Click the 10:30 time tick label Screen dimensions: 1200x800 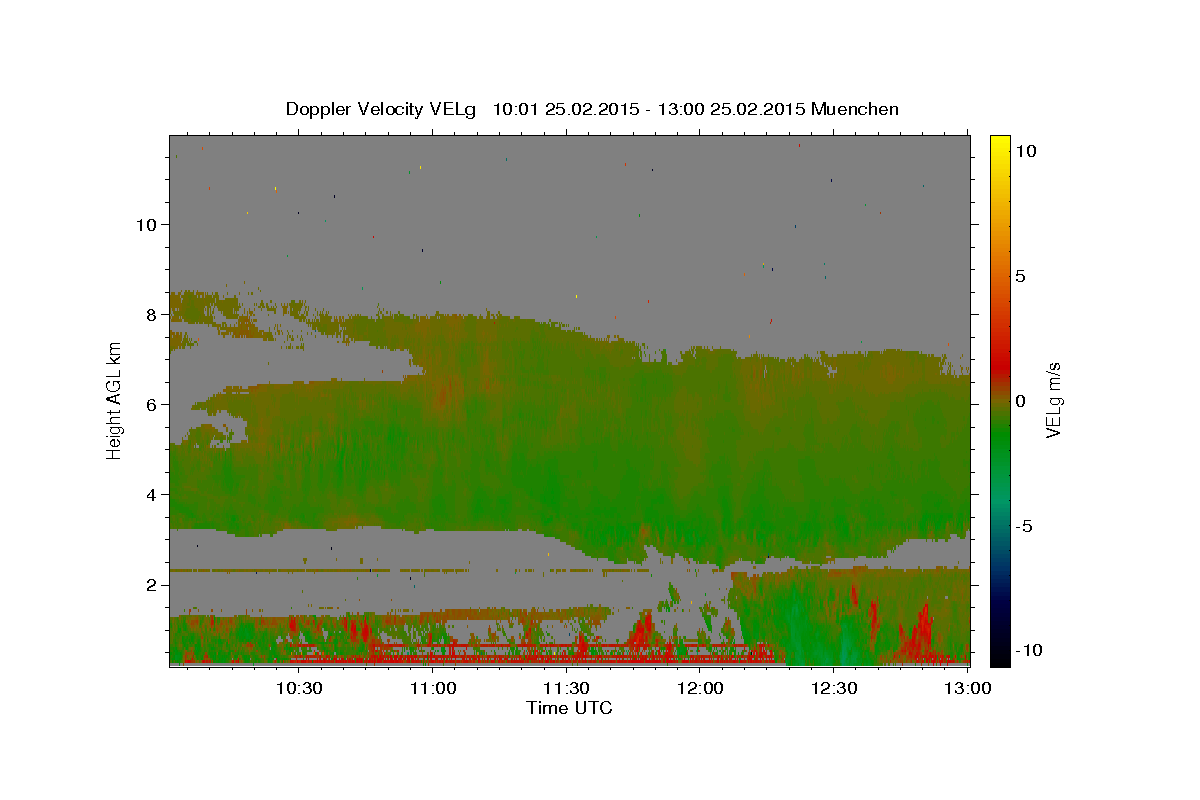(x=298, y=688)
